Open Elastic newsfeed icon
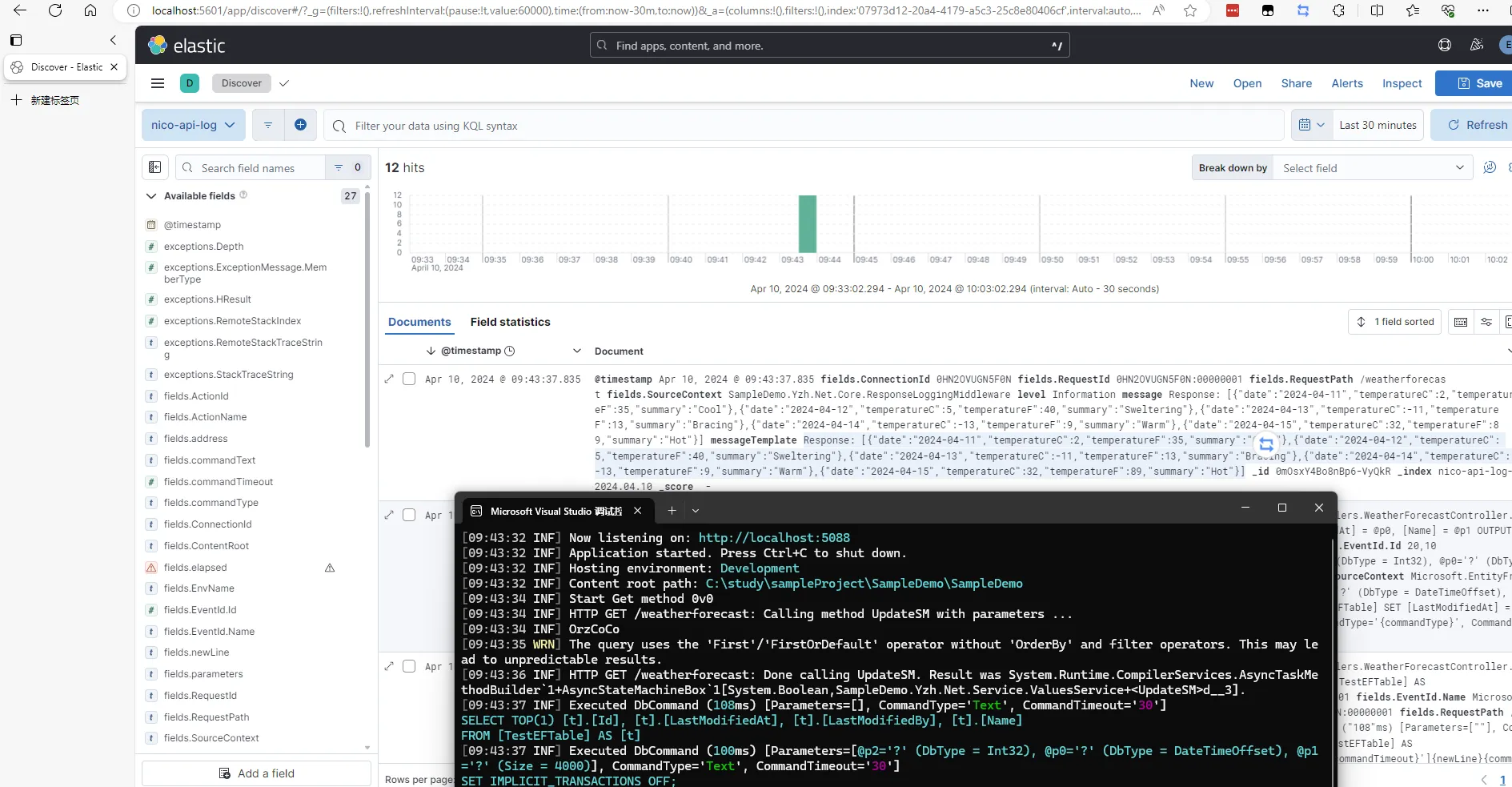The width and height of the screenshot is (1512, 787). (x=1477, y=45)
